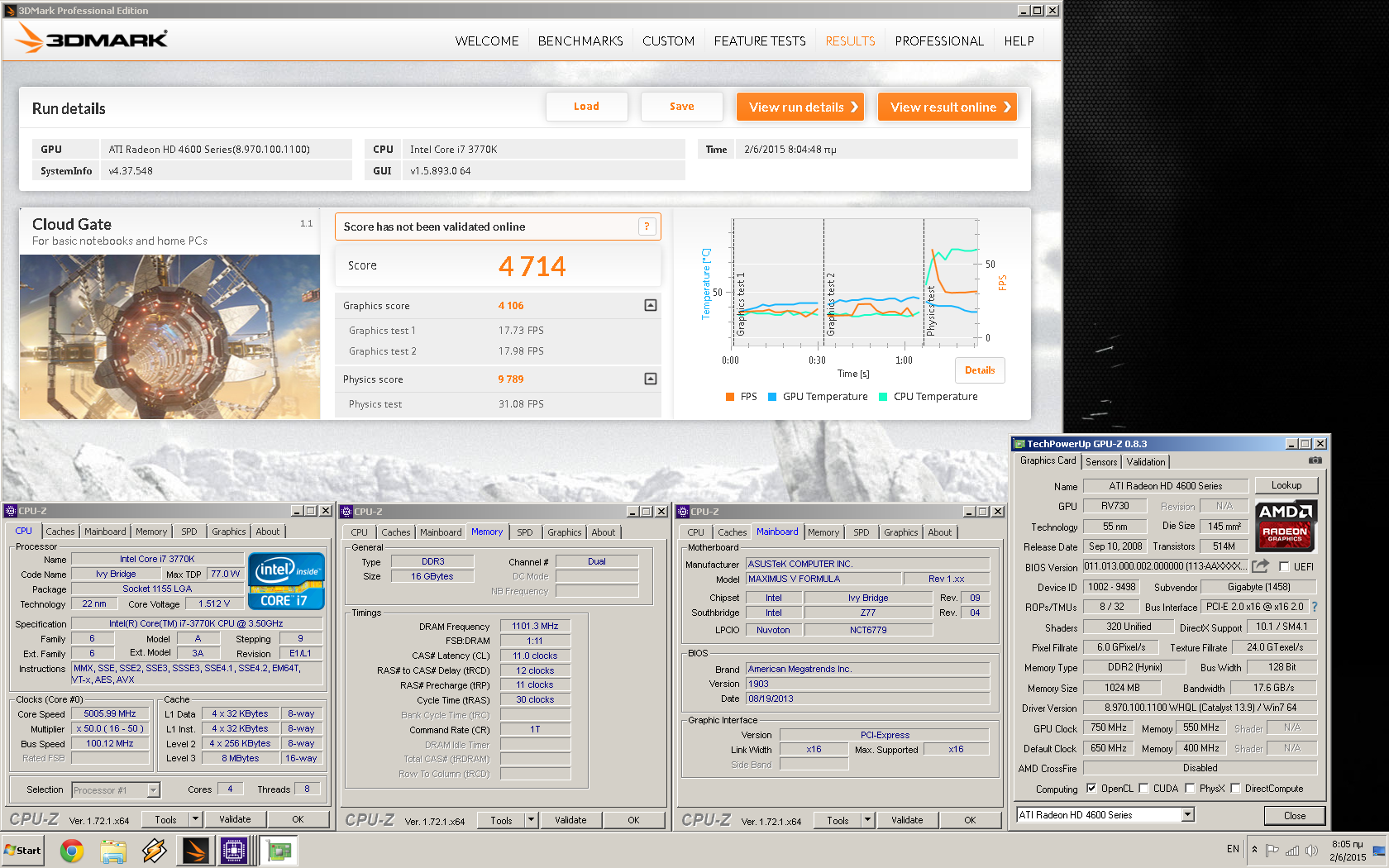Open Google Chrome from the taskbar
Viewport: 1389px width, 868px height.
[72, 850]
